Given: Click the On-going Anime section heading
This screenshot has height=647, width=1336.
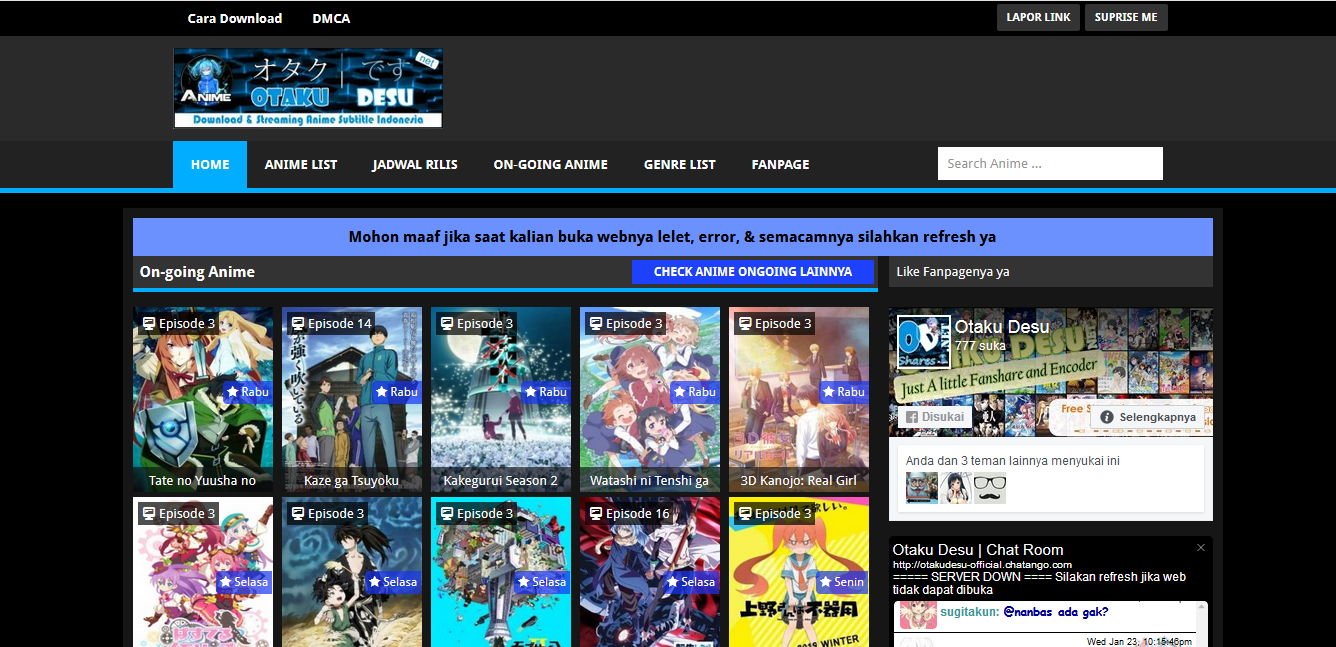Looking at the screenshot, I should tap(197, 272).
